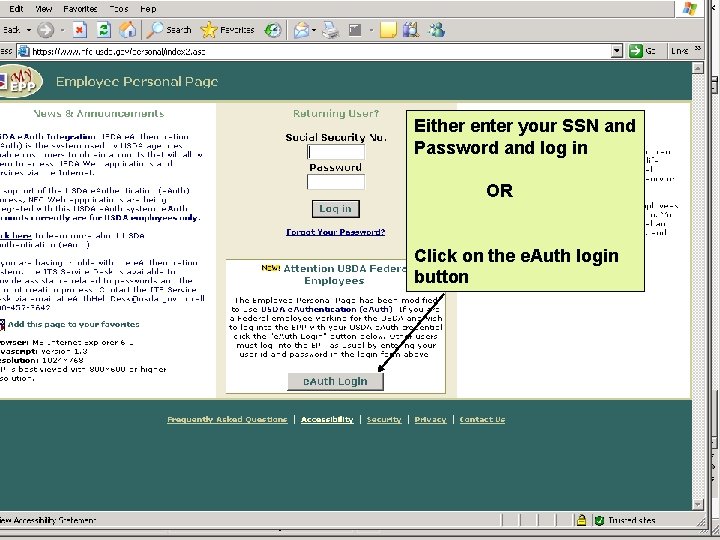This screenshot has height=540, width=720.
Task: Click Add this page to your favorites
Action: click(x=73, y=324)
